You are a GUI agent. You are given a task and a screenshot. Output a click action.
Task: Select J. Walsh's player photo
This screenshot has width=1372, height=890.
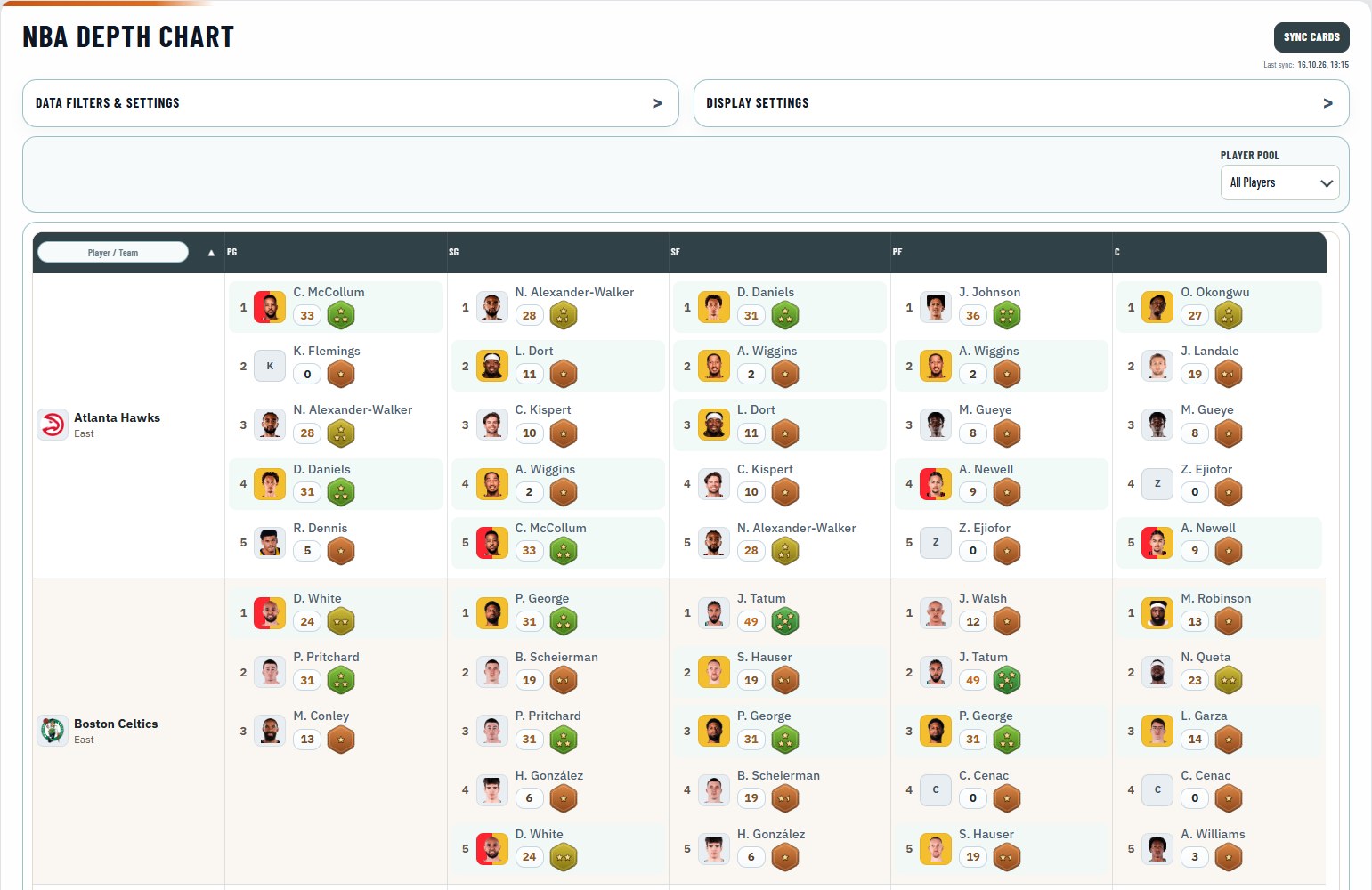pyautogui.click(x=936, y=613)
